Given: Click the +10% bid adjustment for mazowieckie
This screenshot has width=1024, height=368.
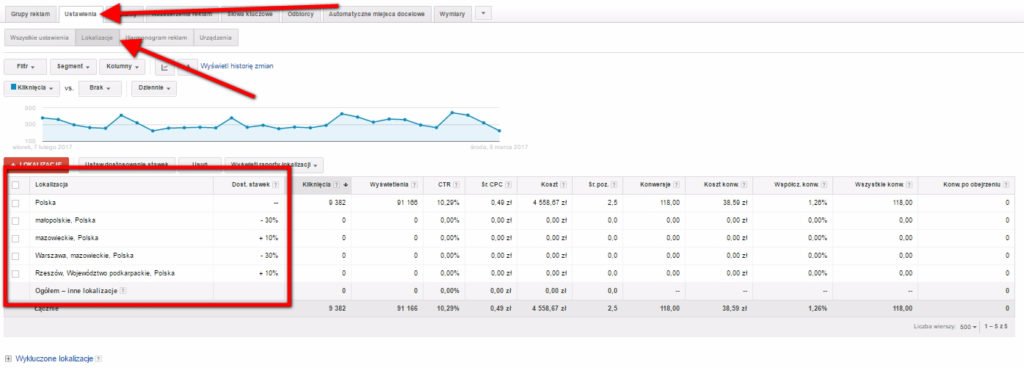Looking at the screenshot, I should (269, 238).
